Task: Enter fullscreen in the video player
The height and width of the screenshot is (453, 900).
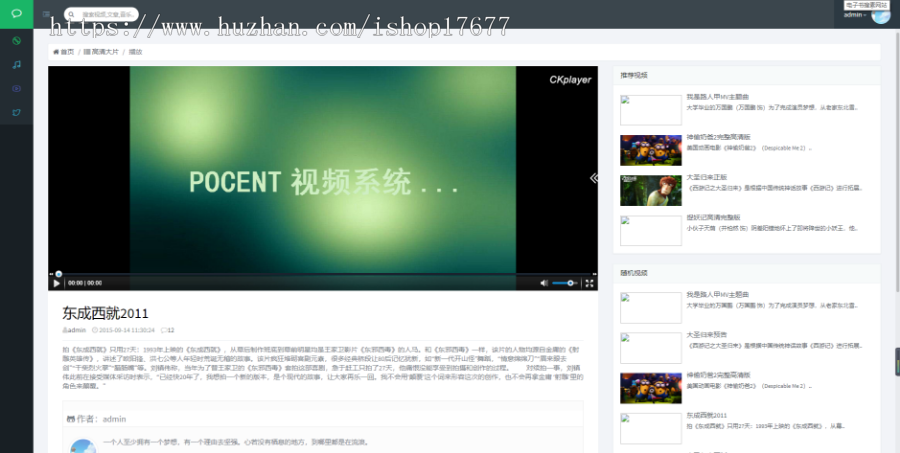Action: 589,283
